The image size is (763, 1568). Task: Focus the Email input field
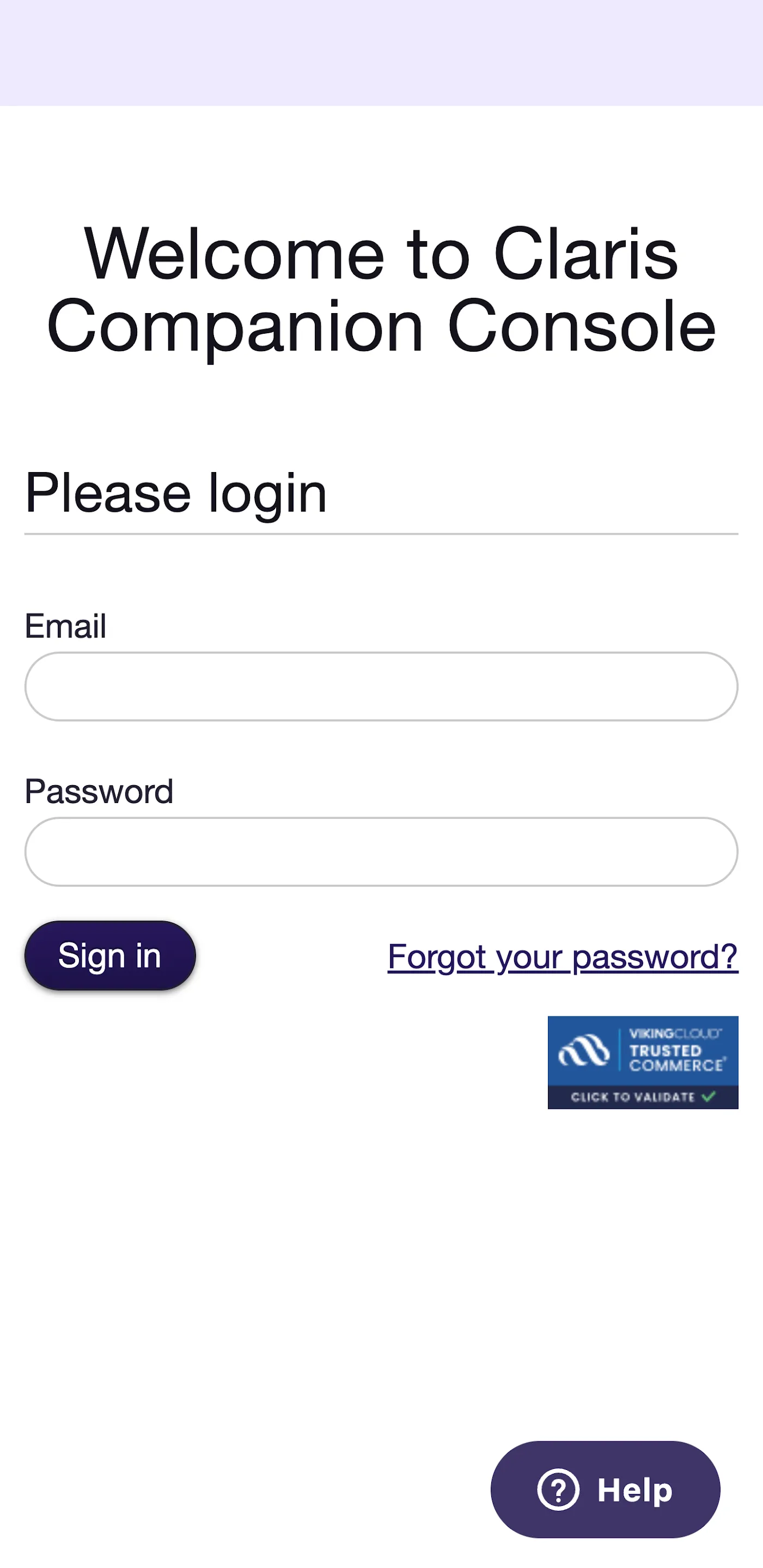pos(381,687)
